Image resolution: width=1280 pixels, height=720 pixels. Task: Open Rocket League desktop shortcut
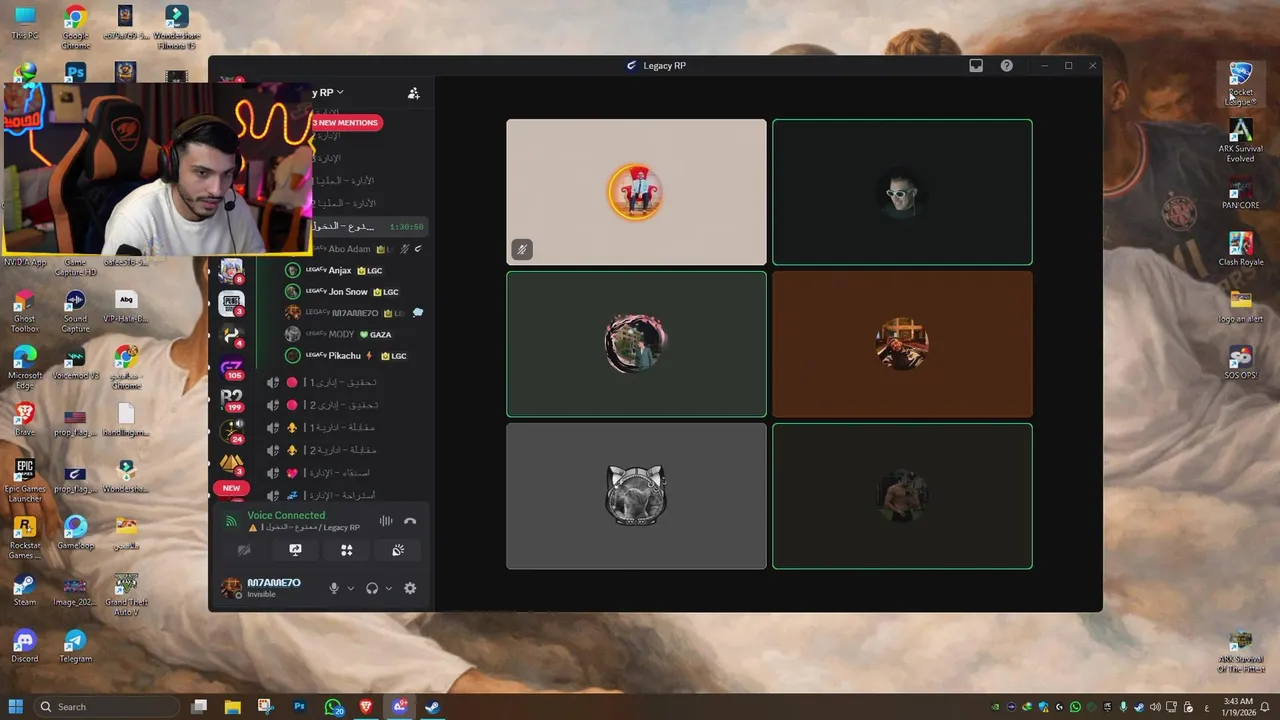1240,84
